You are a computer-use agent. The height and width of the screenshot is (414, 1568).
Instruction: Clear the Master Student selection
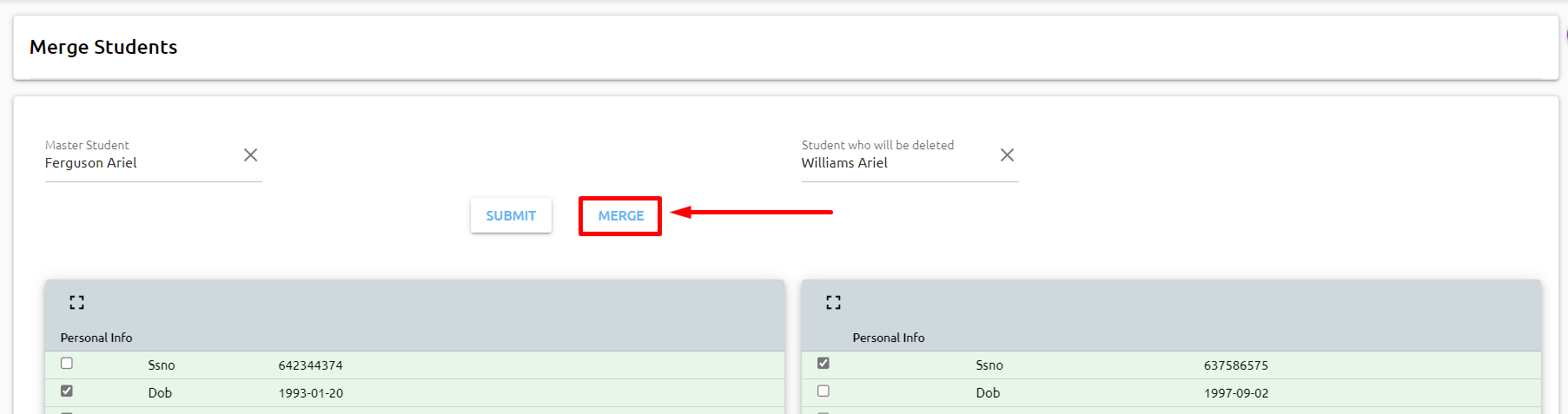250,155
